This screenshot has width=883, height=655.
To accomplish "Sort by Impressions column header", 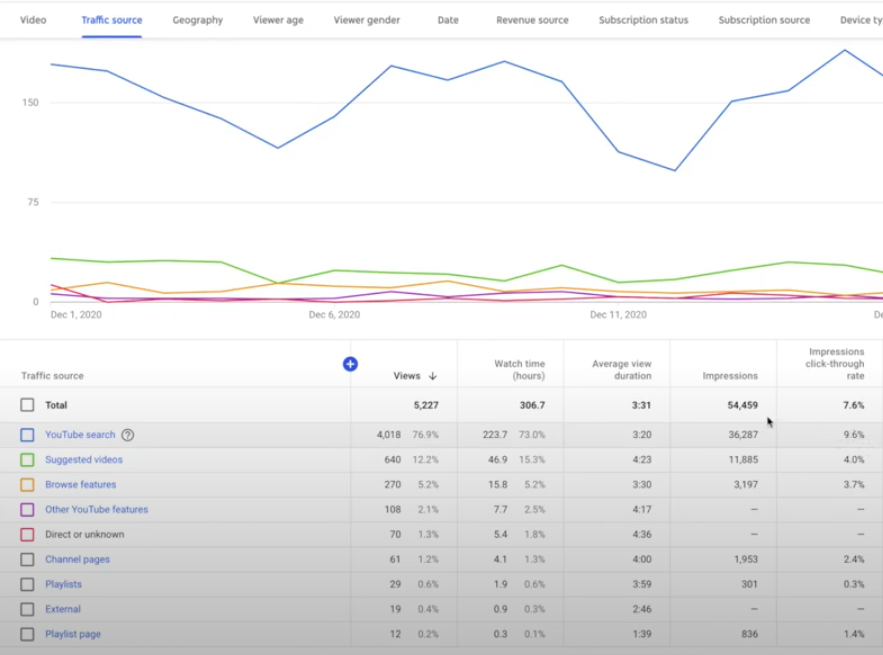I will (x=730, y=376).
